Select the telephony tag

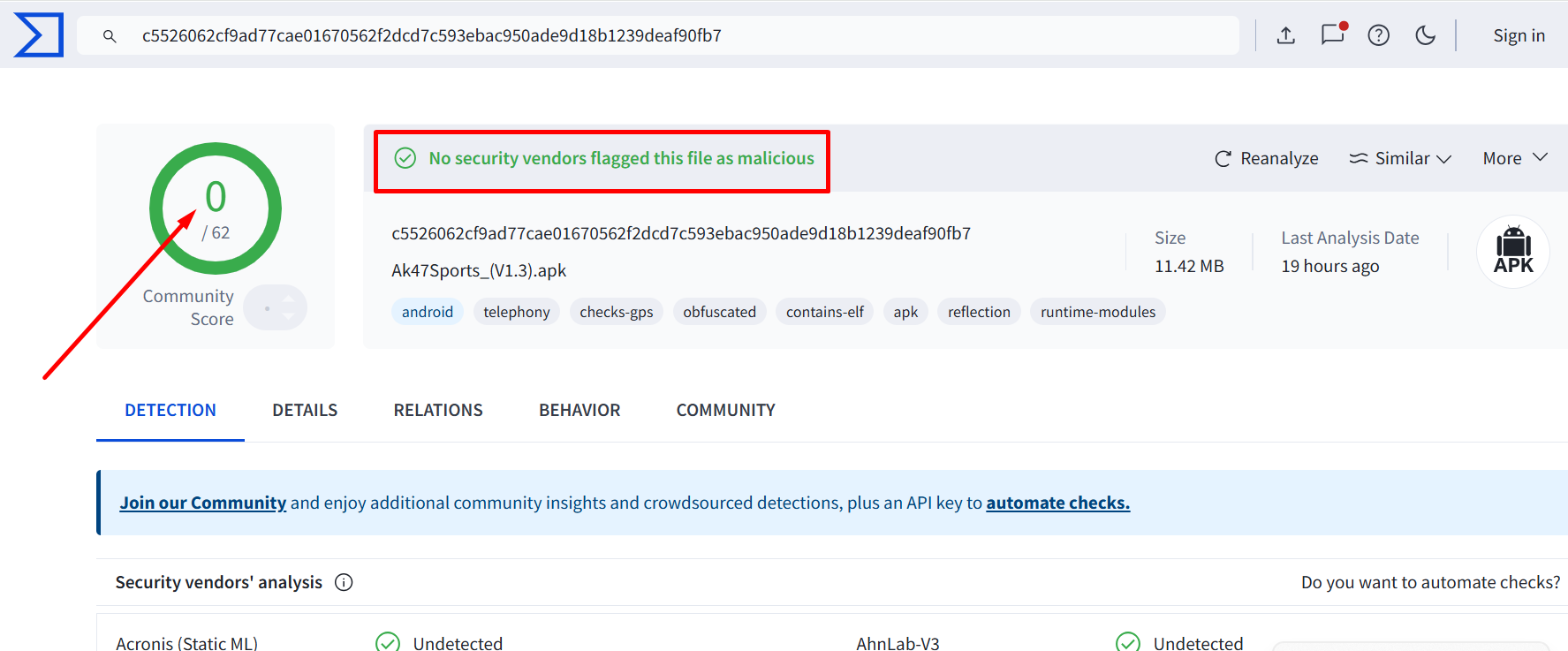(517, 312)
